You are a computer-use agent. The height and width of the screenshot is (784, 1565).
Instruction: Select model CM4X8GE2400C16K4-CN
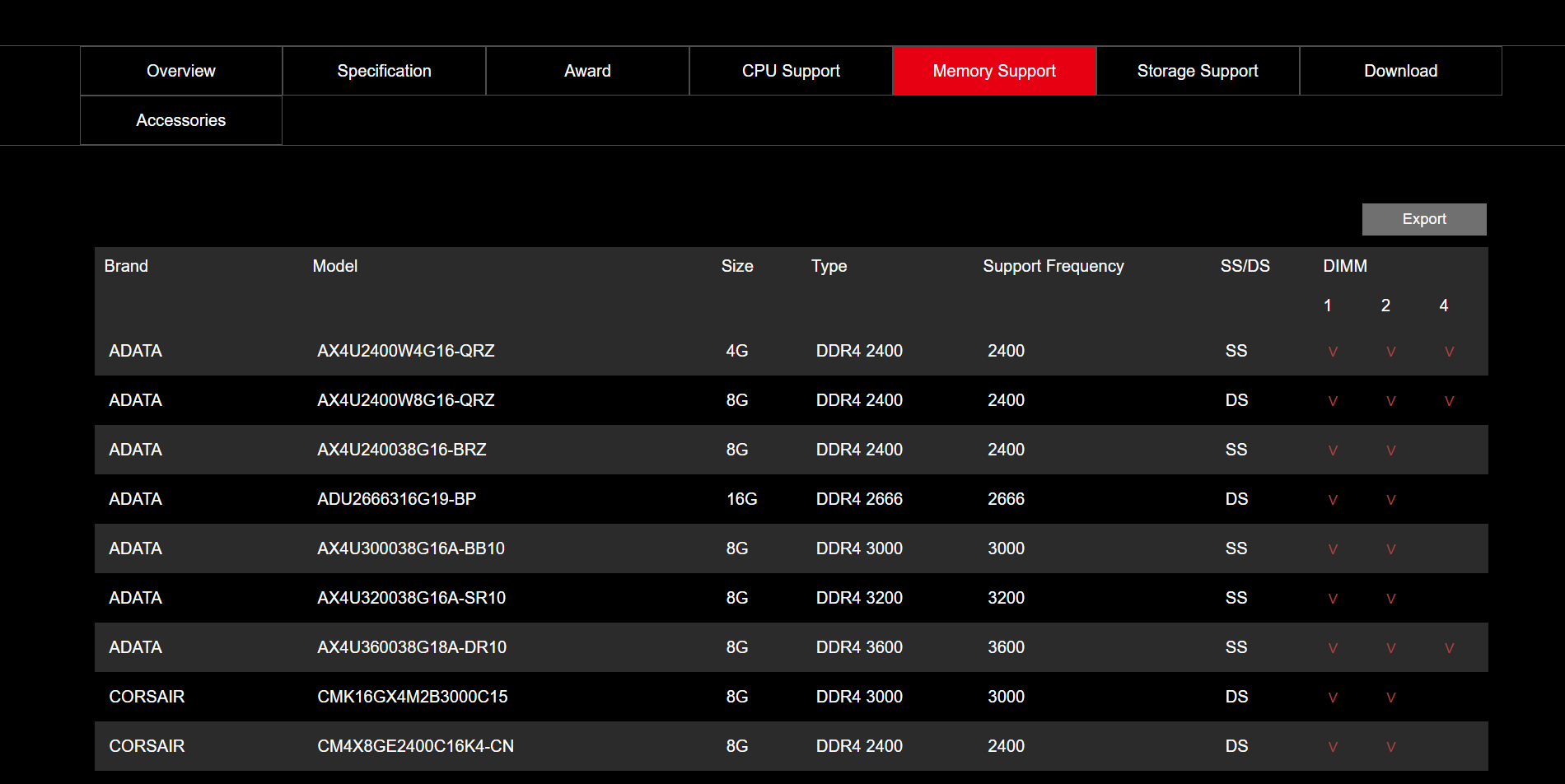tap(416, 746)
